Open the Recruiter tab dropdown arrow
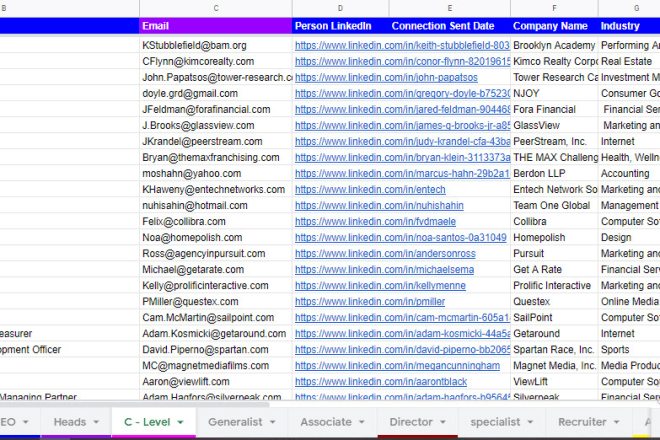The height and width of the screenshot is (440, 660). click(x=617, y=422)
